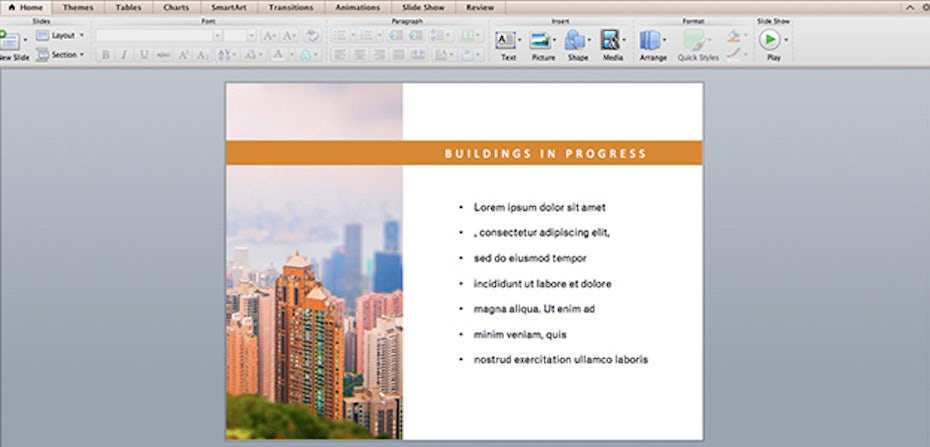Play the slide show
This screenshot has width=930, height=447.
(770, 40)
